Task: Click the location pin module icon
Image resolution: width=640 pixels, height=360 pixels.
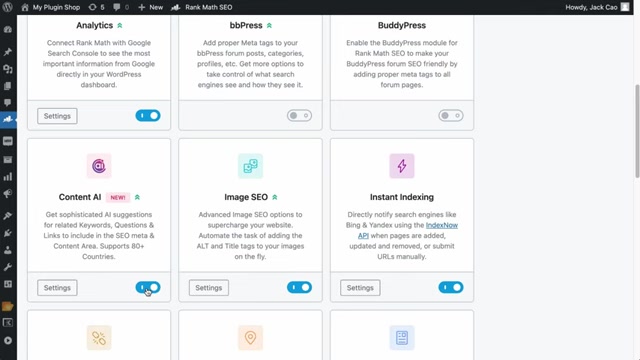Action: tap(250, 338)
